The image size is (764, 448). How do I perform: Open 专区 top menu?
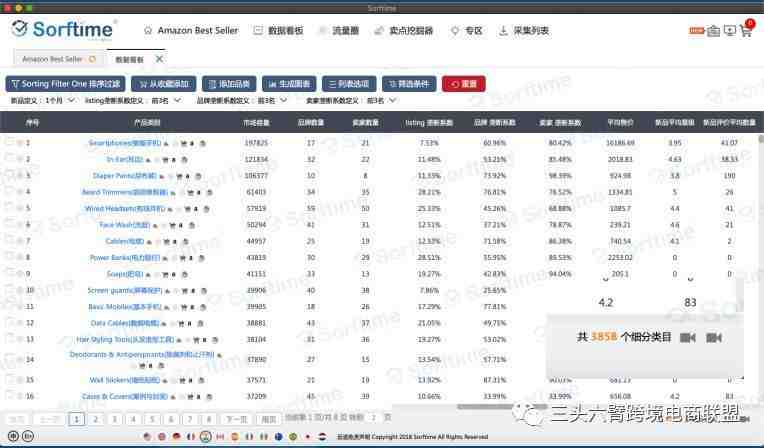466,31
